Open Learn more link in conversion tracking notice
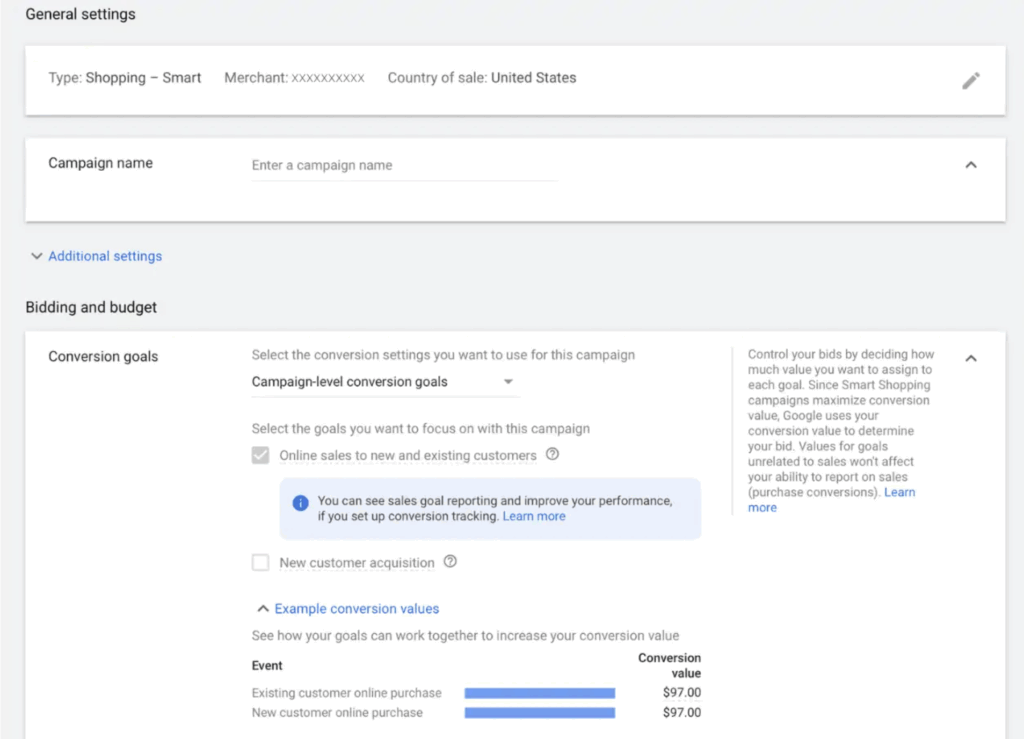 pyautogui.click(x=534, y=516)
